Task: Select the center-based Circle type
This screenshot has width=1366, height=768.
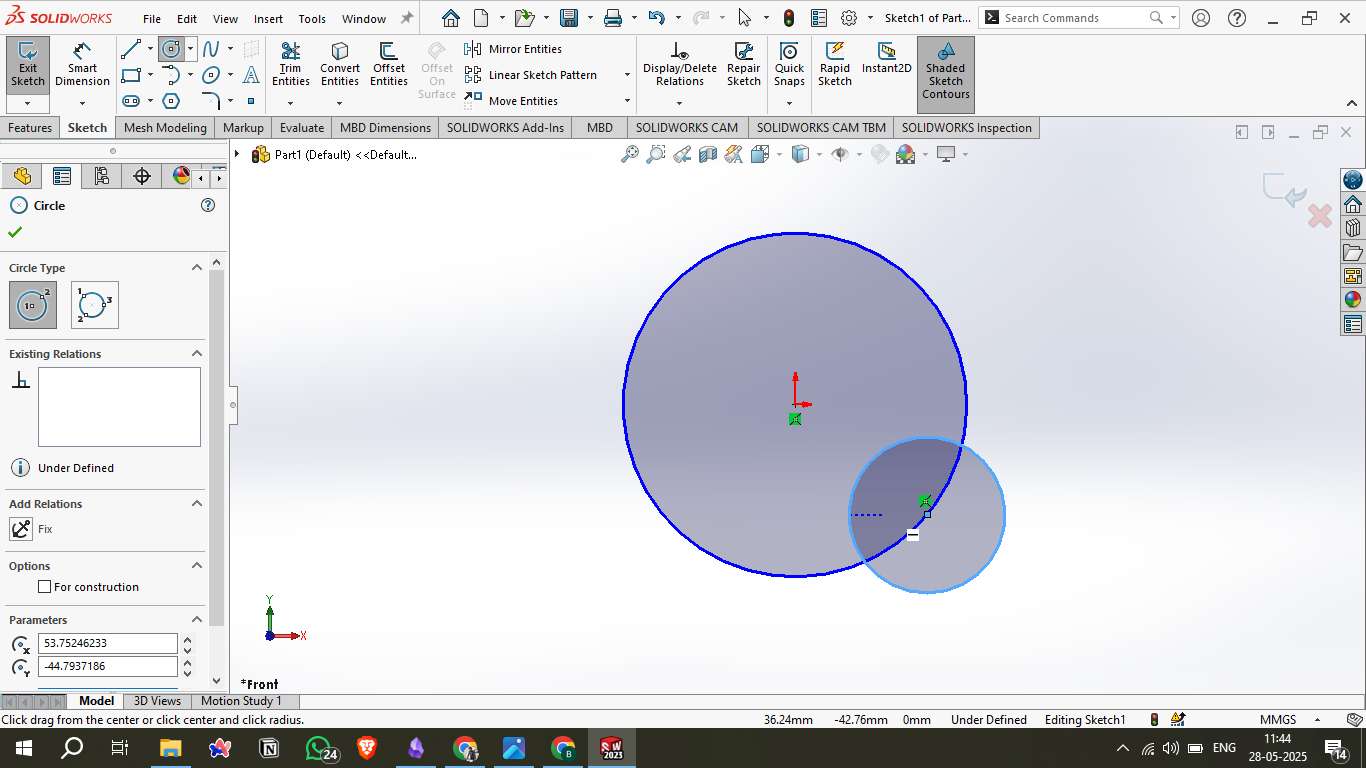Action: pos(33,305)
